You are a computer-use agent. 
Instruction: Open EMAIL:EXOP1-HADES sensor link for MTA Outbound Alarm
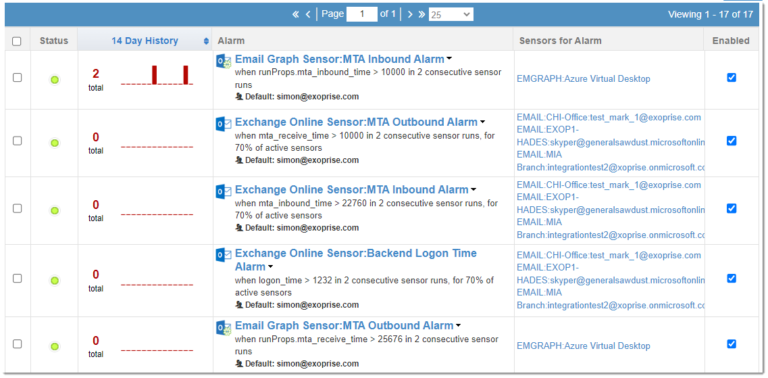[611, 136]
